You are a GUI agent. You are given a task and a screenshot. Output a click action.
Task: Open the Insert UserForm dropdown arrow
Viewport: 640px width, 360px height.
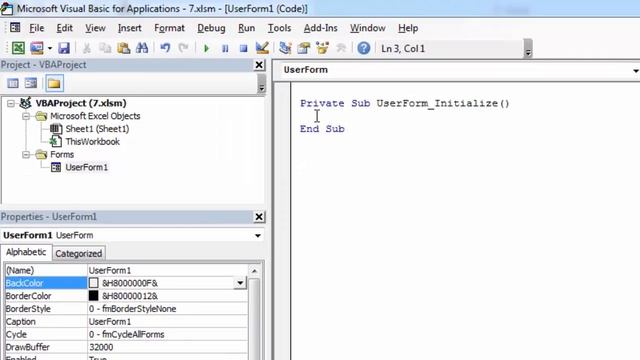click(x=50, y=48)
